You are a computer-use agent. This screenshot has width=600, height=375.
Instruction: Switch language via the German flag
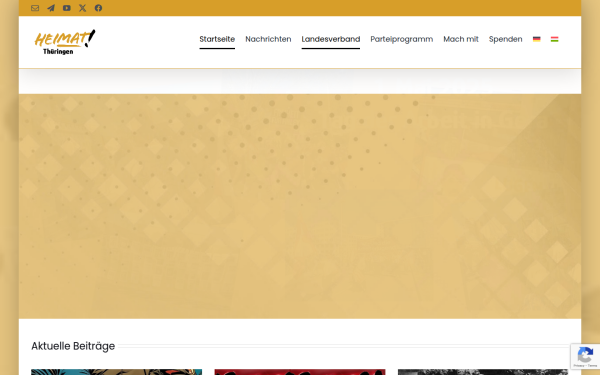[x=536, y=39]
